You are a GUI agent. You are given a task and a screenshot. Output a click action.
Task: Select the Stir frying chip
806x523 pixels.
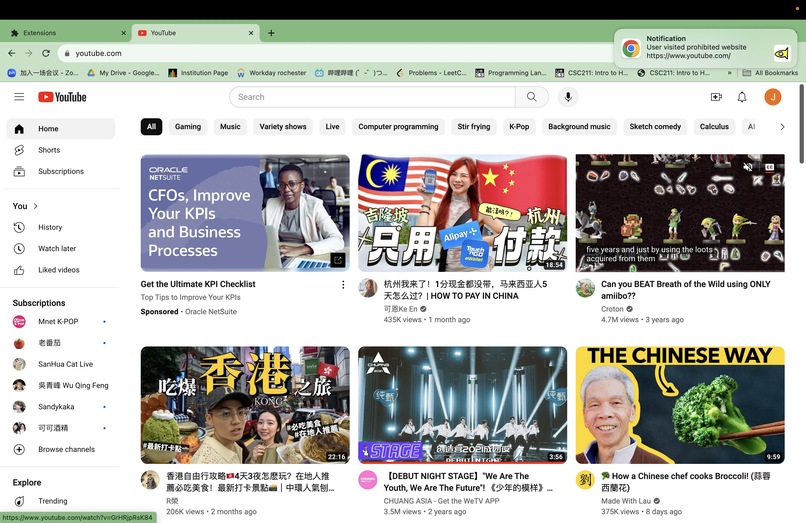pos(474,127)
